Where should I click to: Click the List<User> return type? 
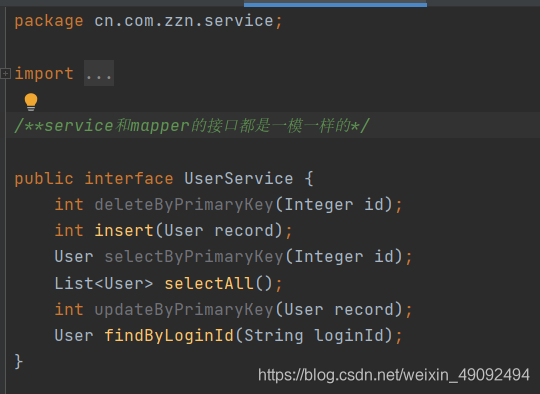point(104,283)
